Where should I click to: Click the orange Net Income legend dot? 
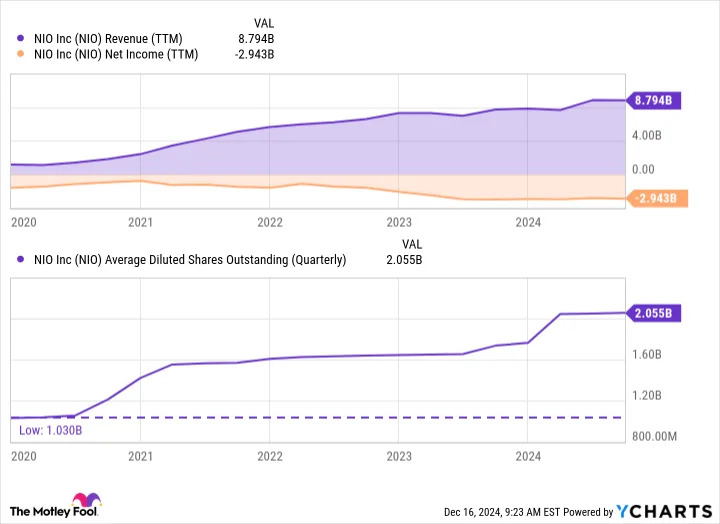(20, 54)
